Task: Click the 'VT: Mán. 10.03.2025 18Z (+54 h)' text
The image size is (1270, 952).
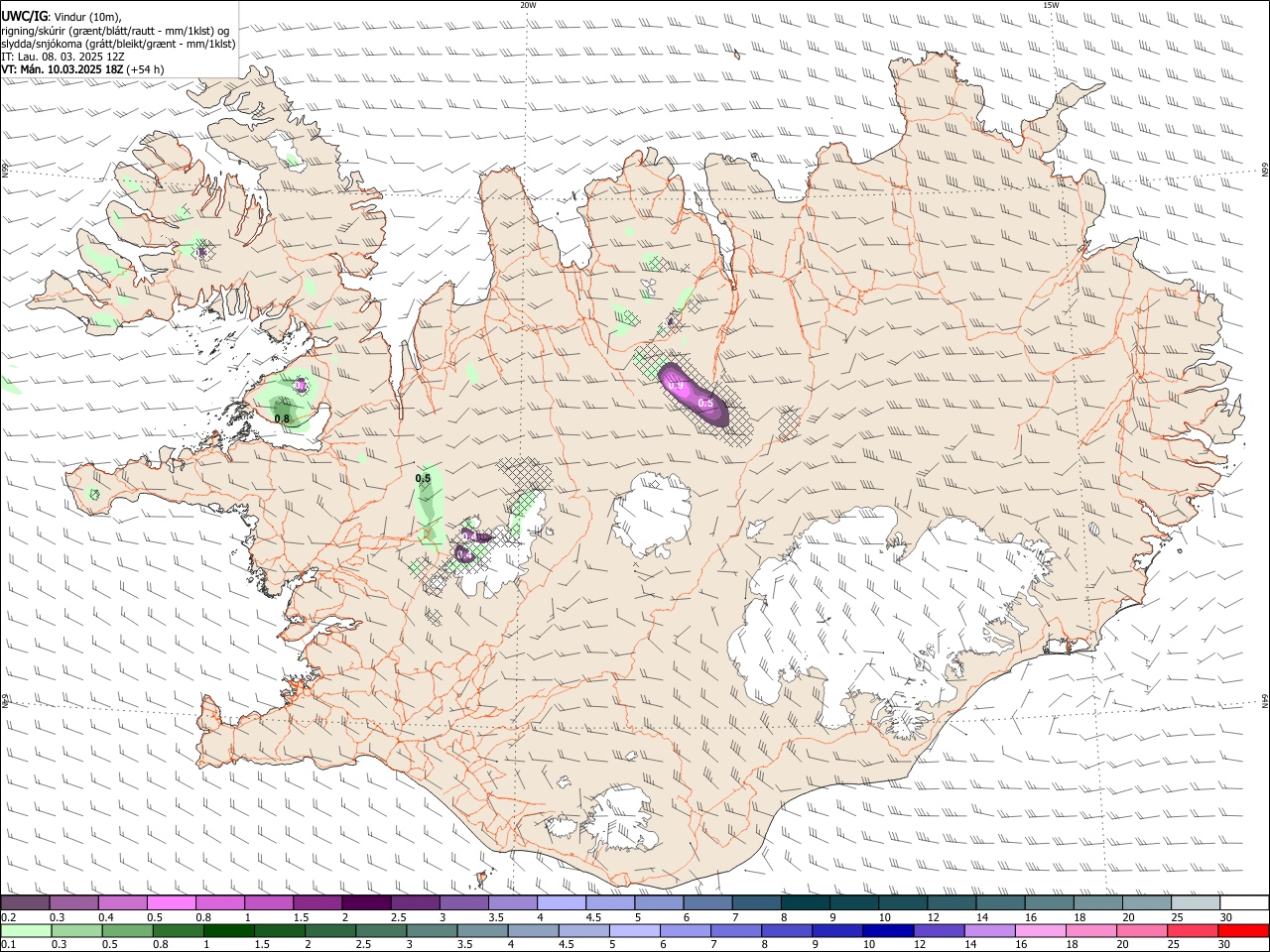Action: [x=82, y=69]
